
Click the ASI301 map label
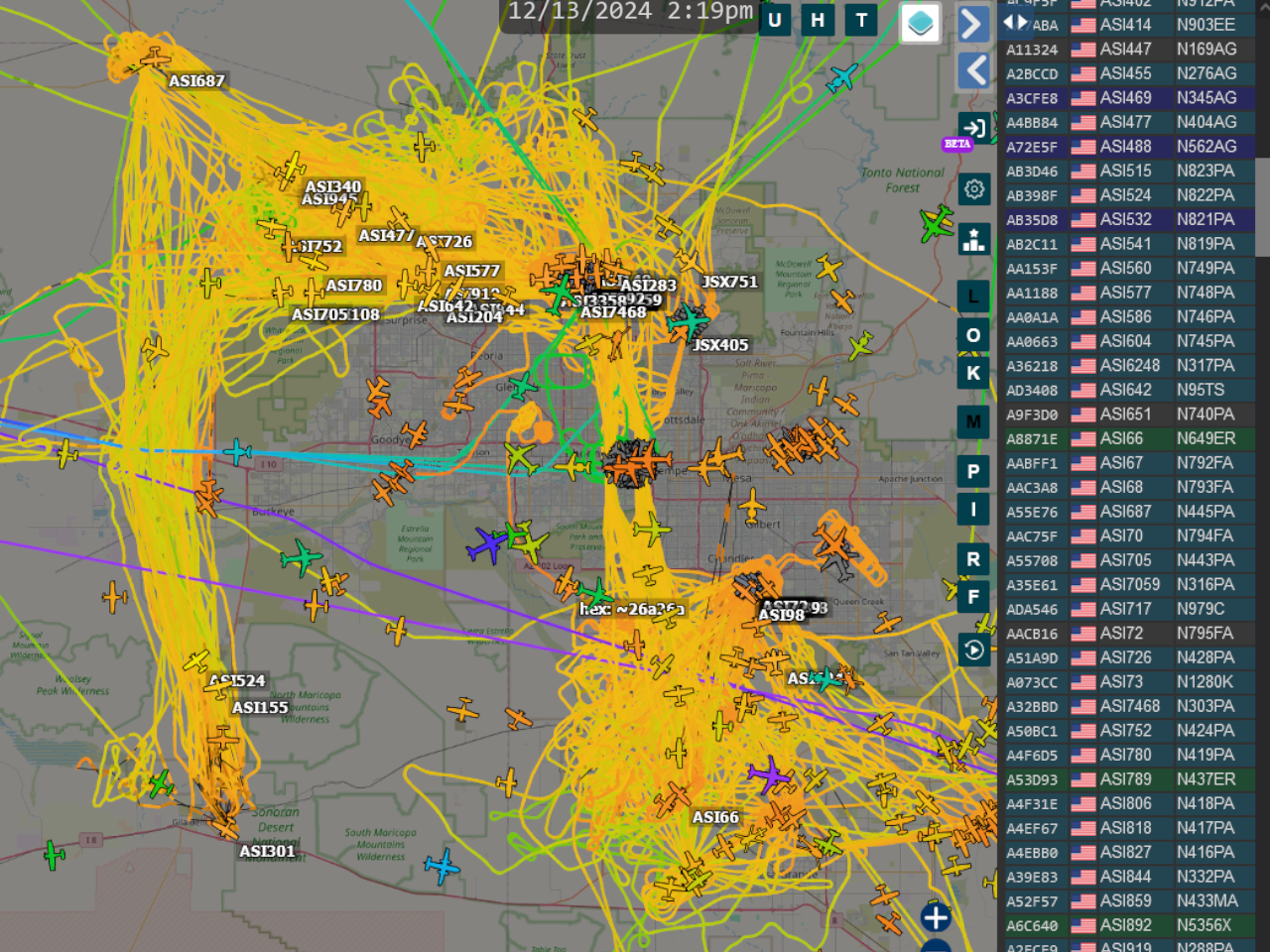[x=267, y=851]
